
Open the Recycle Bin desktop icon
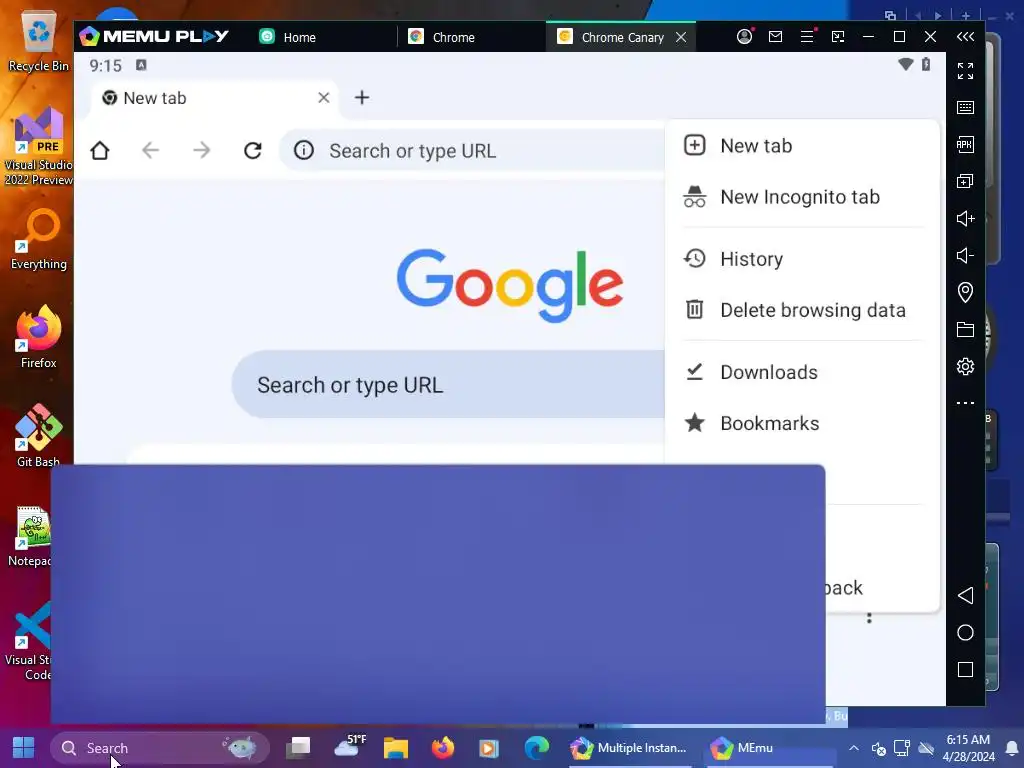point(38,42)
